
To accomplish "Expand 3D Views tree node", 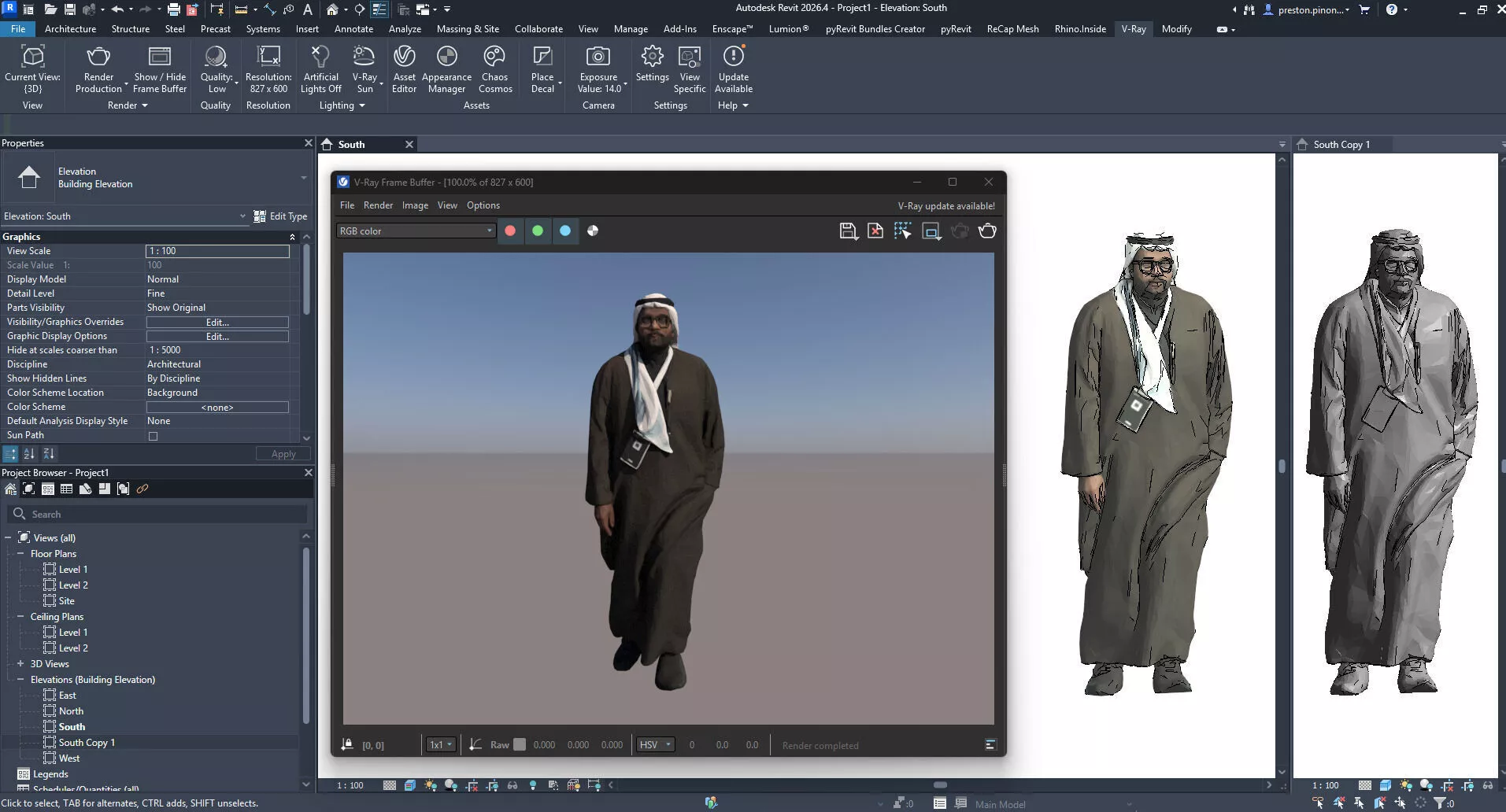I will (20, 664).
